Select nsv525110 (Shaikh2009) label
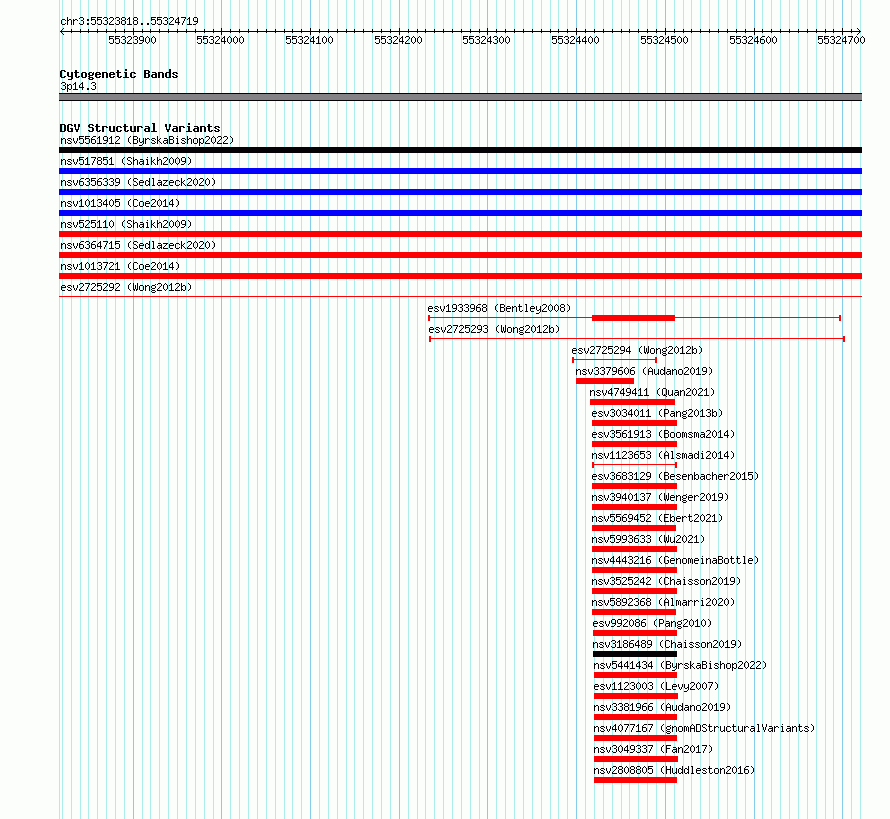The height and width of the screenshot is (819, 890). 126,224
